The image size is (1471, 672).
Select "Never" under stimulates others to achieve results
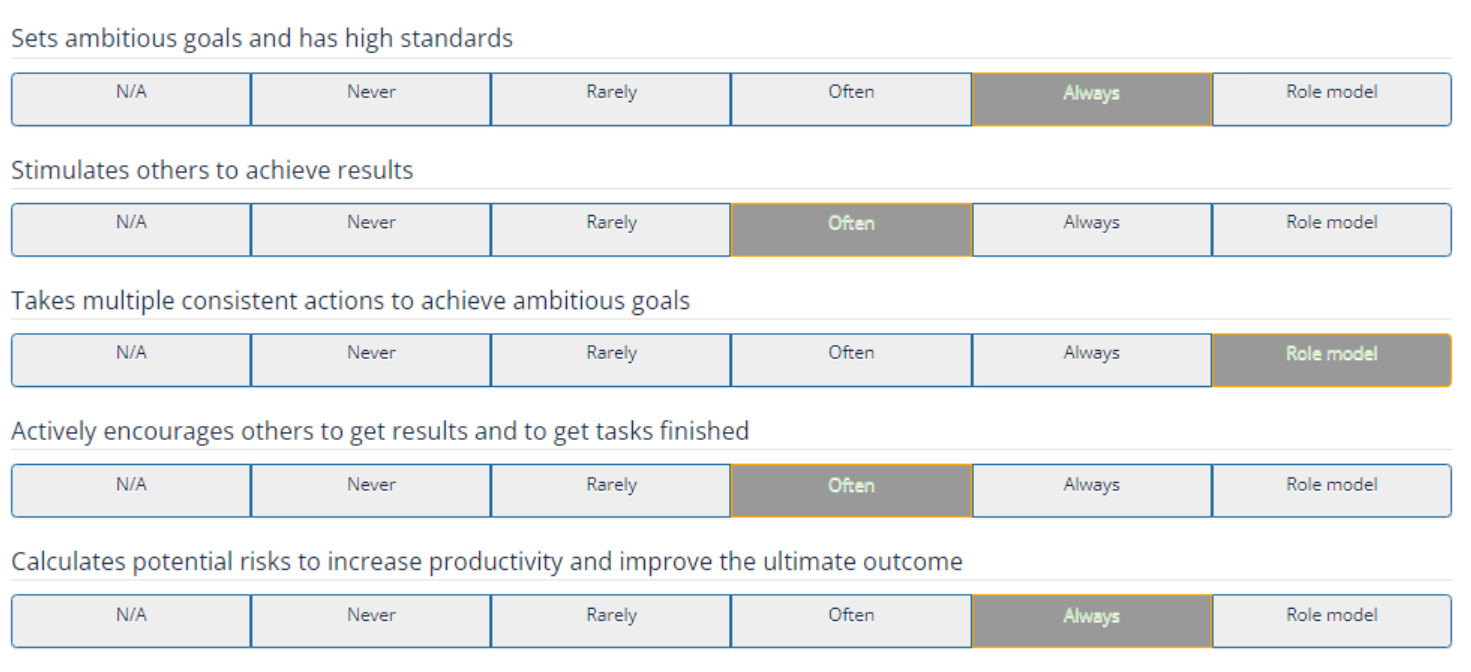[371, 229]
